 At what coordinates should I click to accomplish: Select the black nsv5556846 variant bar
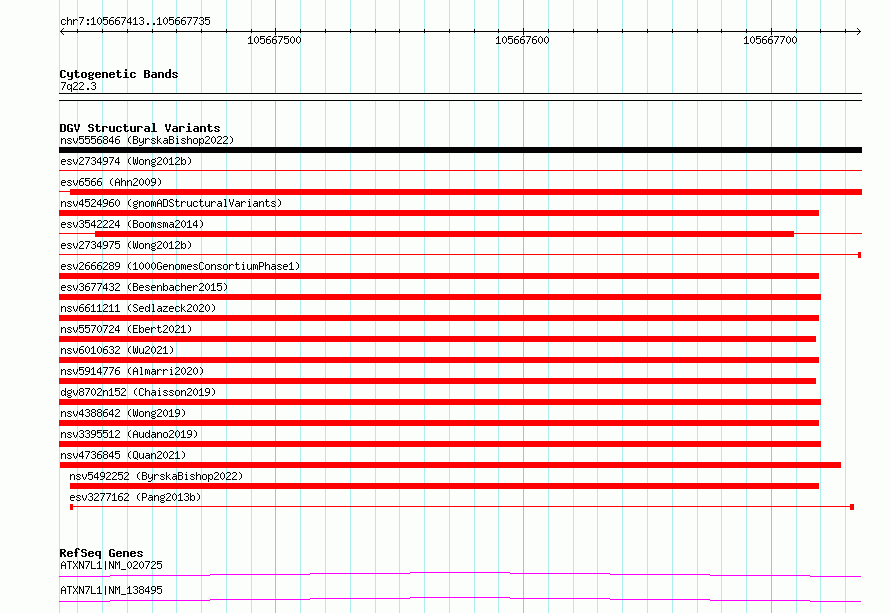(x=460, y=150)
